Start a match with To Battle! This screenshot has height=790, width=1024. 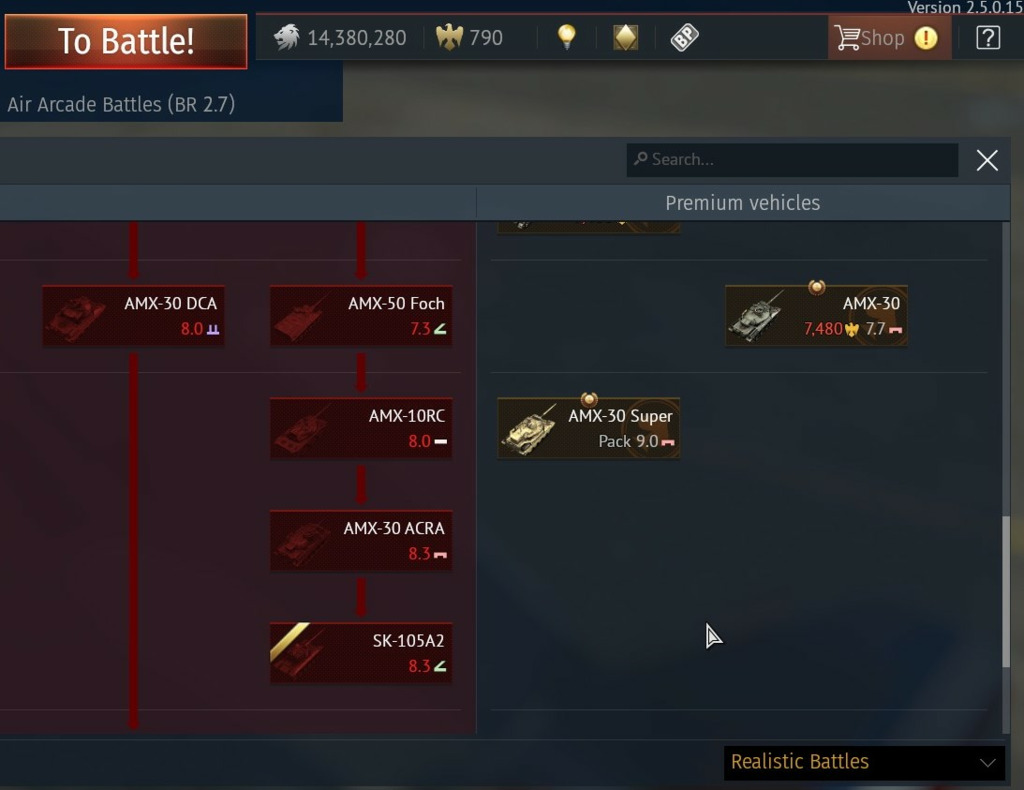click(126, 41)
